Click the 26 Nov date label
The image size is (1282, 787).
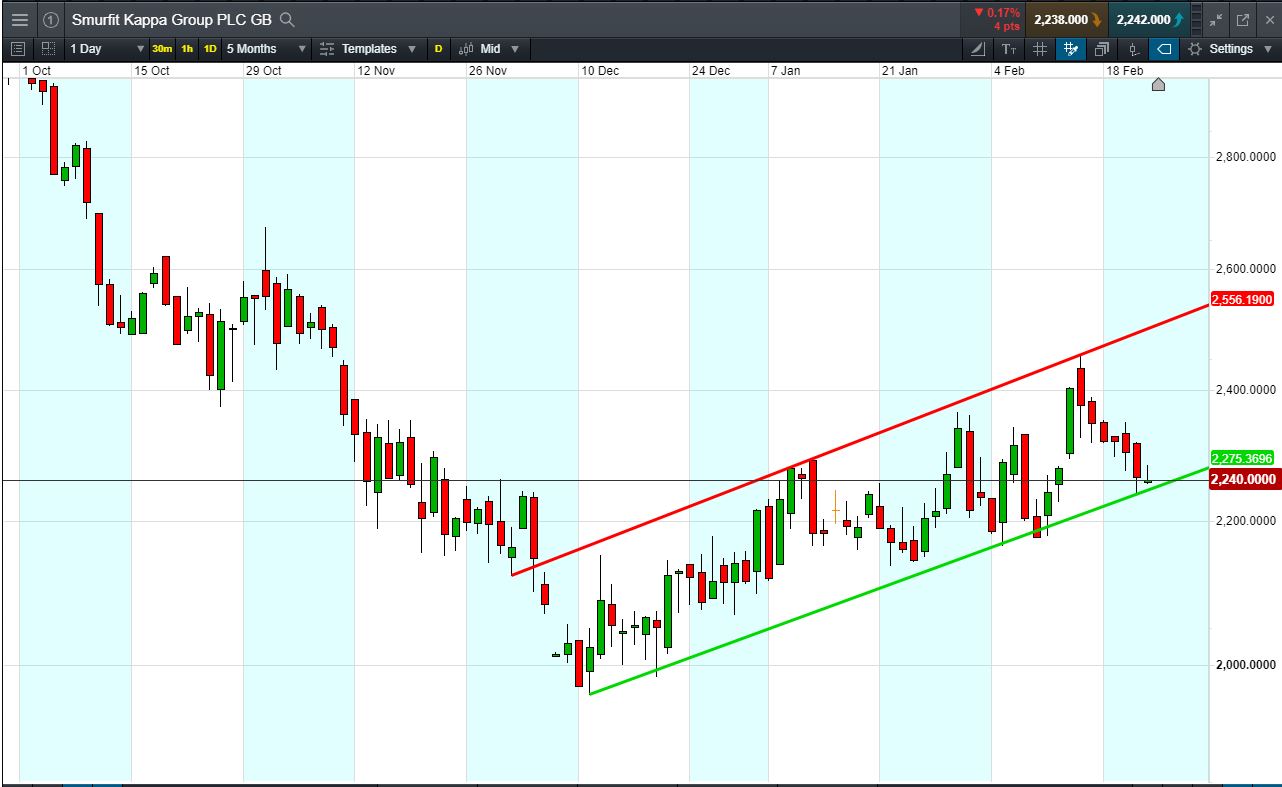pyautogui.click(x=488, y=71)
